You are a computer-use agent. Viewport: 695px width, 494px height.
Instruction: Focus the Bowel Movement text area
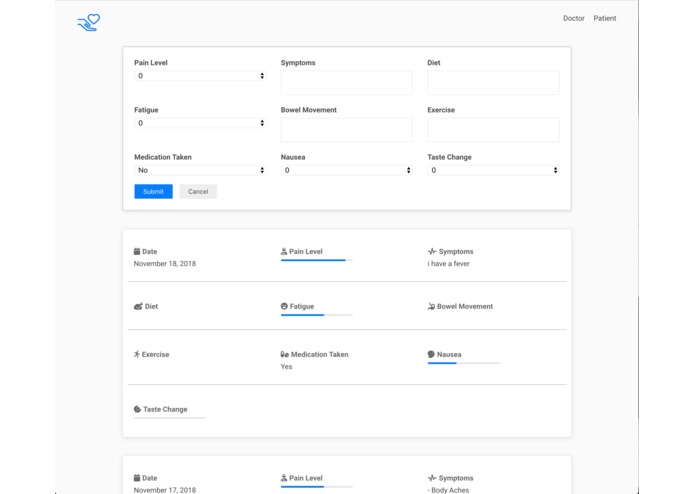point(347,130)
